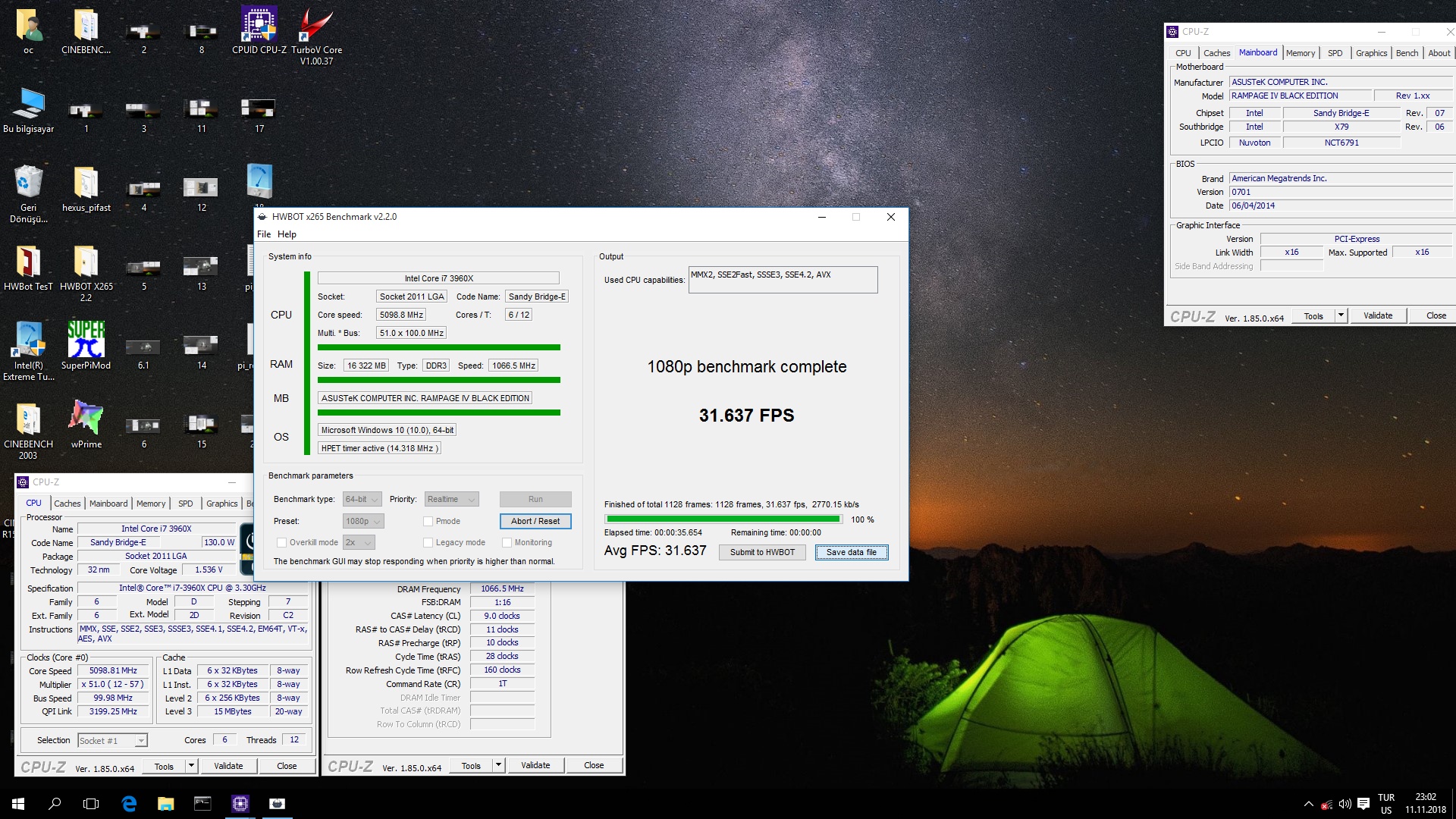Launch Microsoft Edge from taskbar
The height and width of the screenshot is (819, 1456).
(x=129, y=803)
